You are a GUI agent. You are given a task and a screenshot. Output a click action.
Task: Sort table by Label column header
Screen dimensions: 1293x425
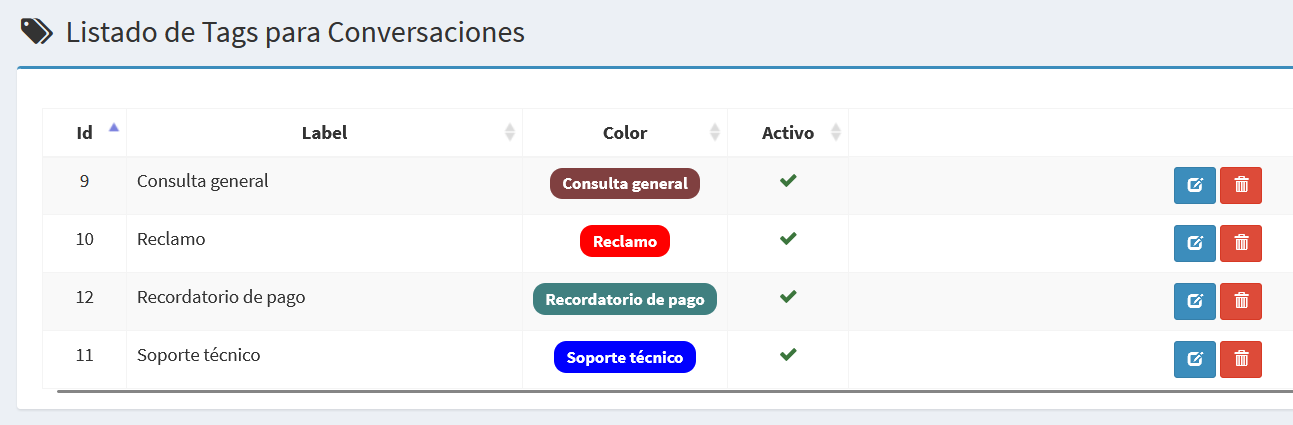click(324, 133)
